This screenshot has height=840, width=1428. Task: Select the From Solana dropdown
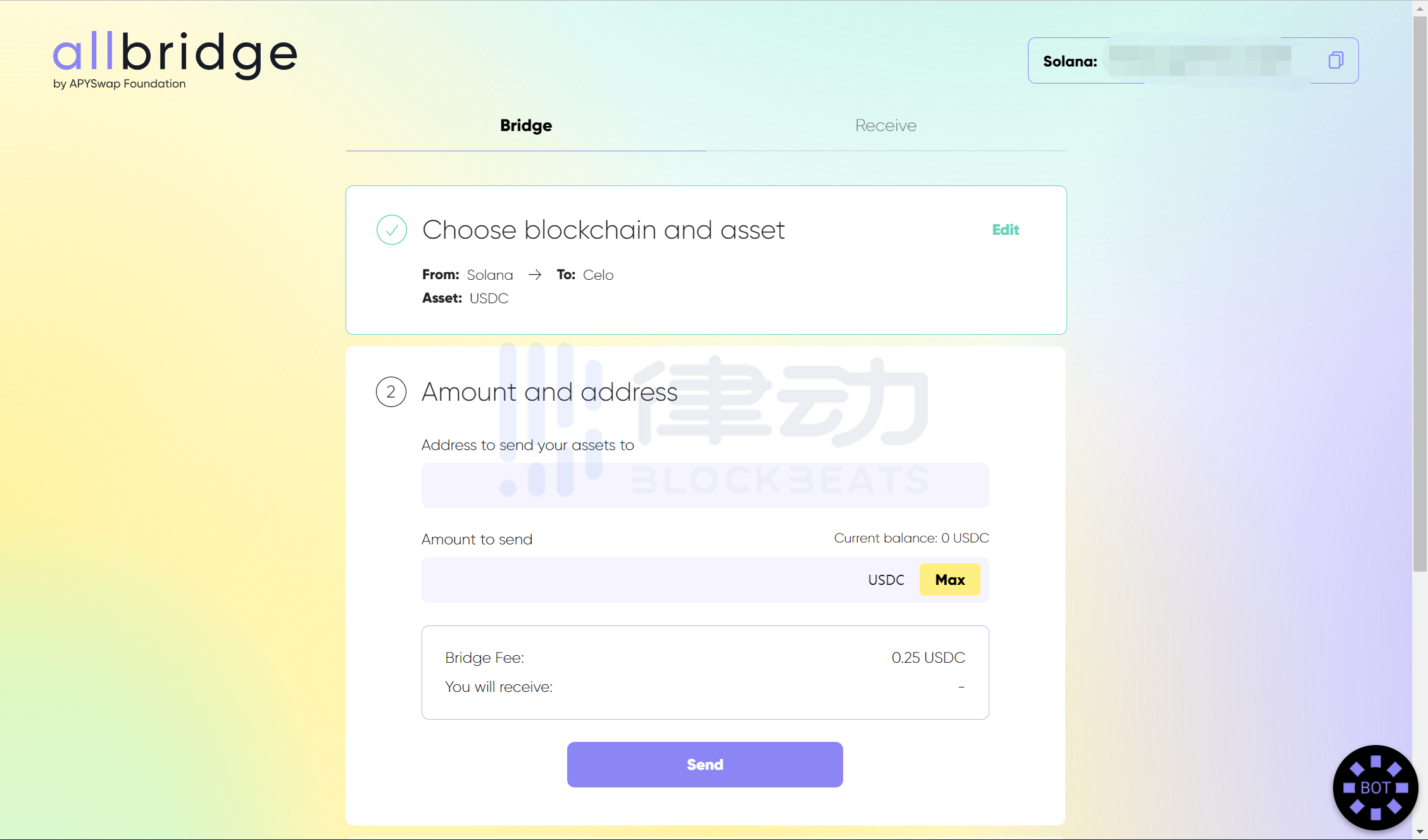(x=490, y=275)
